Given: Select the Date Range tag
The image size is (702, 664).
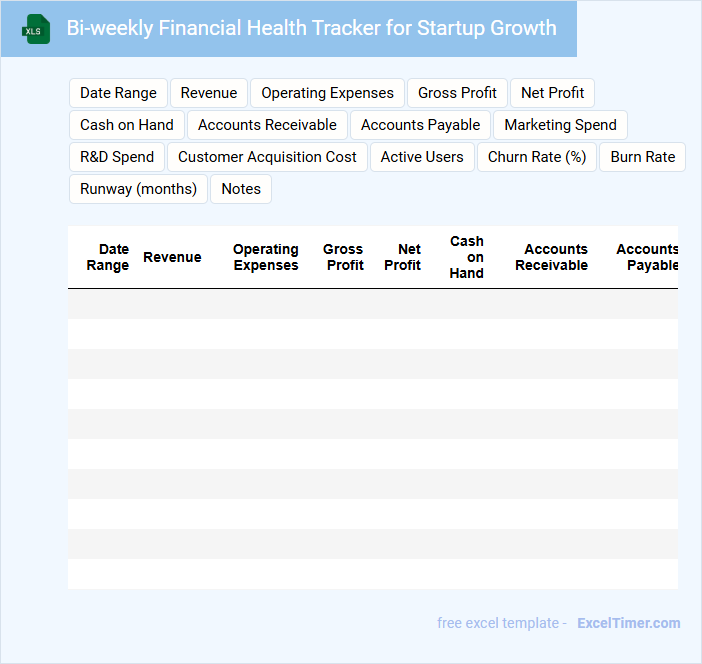Looking at the screenshot, I should click(x=118, y=93).
